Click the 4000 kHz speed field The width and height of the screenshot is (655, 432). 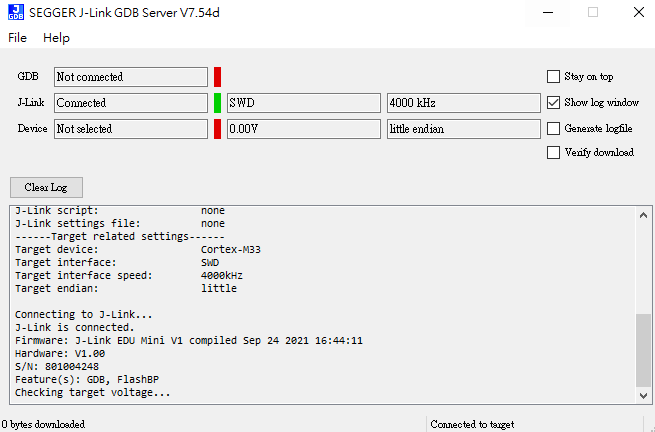coord(464,103)
